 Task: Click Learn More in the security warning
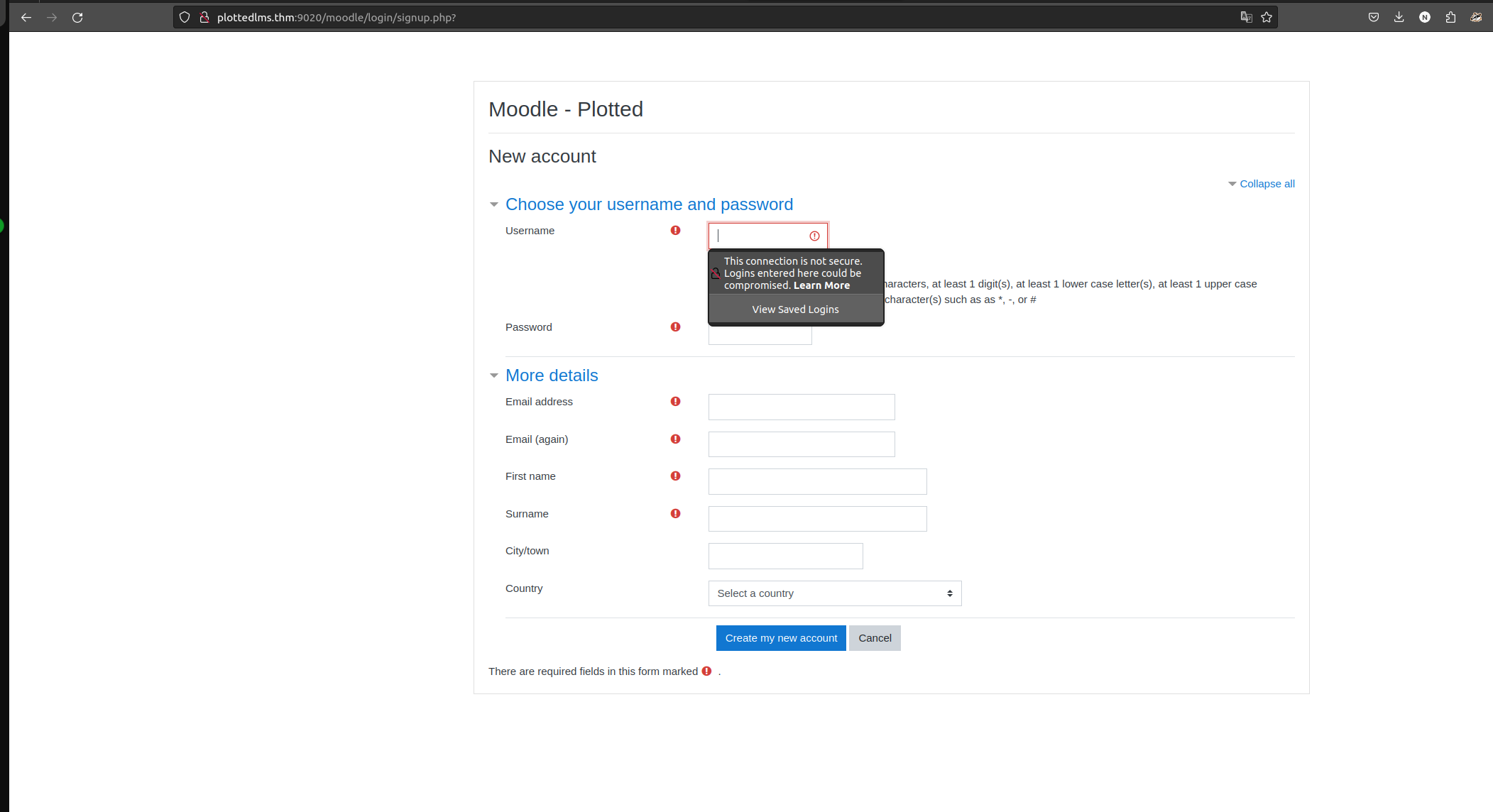click(x=821, y=285)
